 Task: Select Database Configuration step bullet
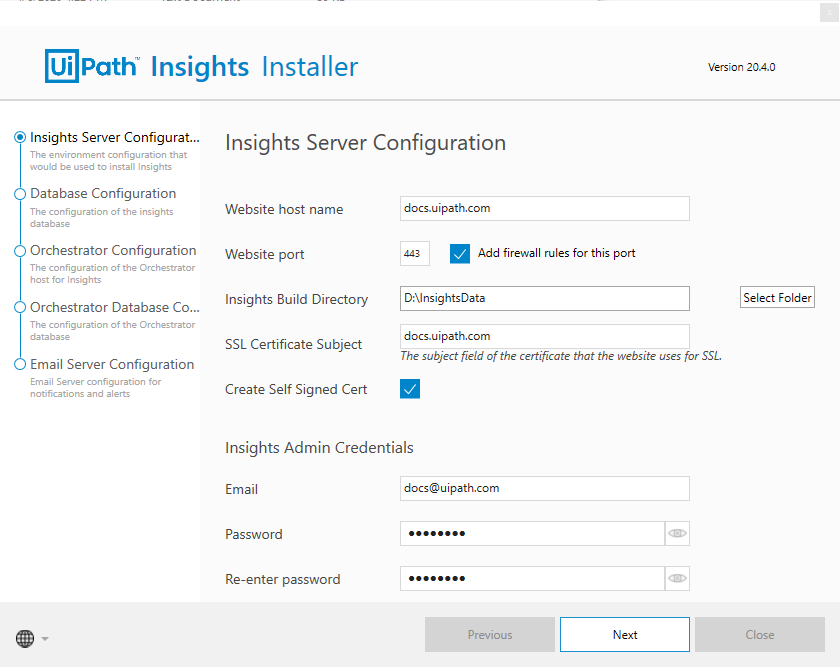[x=20, y=194]
